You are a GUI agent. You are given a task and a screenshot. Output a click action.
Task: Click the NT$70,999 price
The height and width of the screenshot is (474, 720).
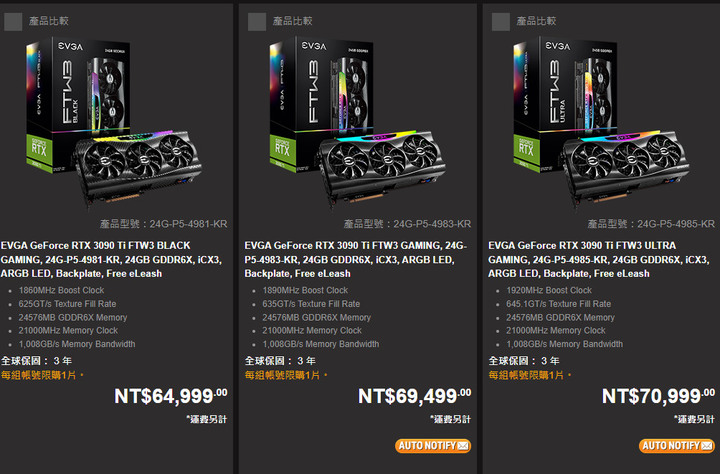pyautogui.click(x=658, y=396)
